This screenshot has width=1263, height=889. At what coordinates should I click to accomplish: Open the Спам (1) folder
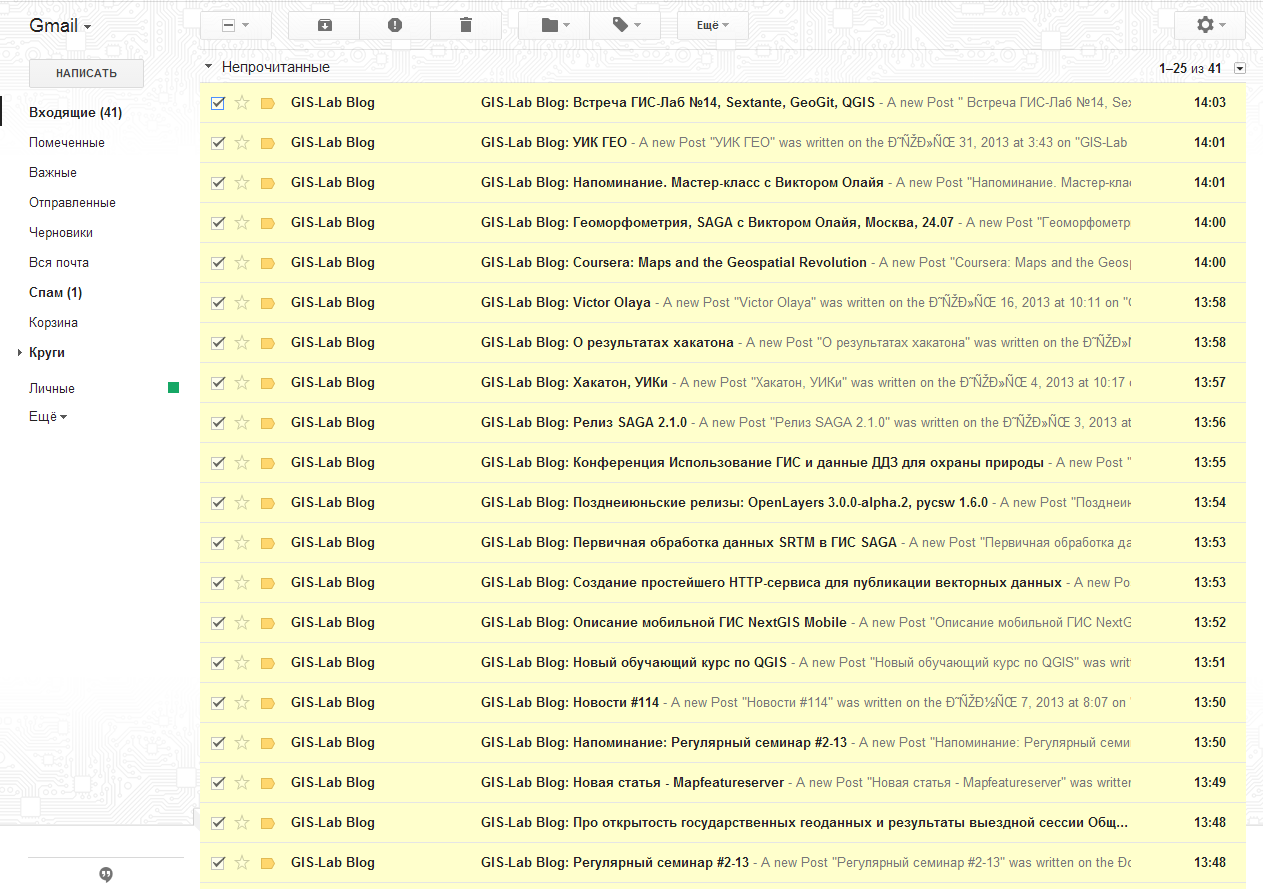(x=55, y=293)
